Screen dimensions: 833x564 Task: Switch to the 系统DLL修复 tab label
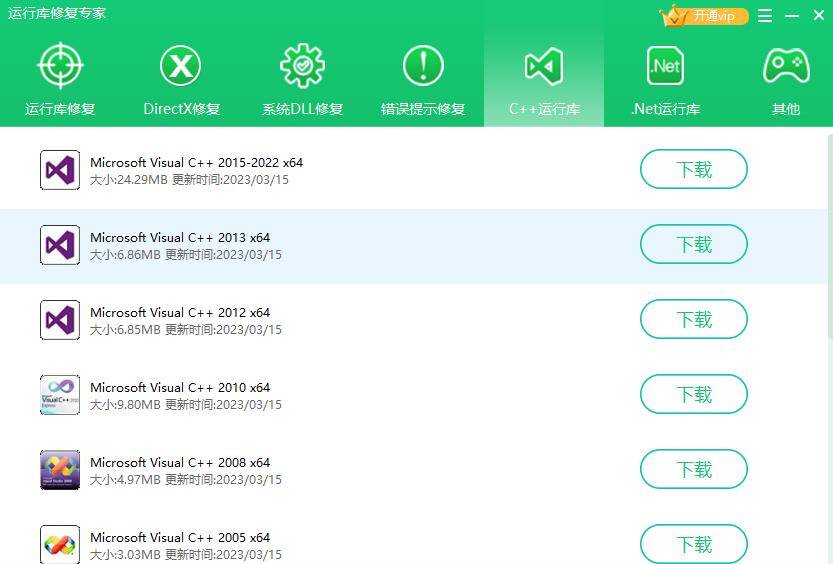pyautogui.click(x=302, y=109)
